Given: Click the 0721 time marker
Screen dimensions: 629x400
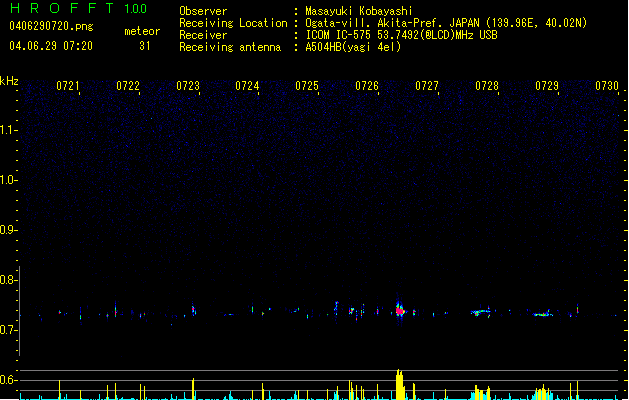Looking at the screenshot, I should tap(67, 86).
